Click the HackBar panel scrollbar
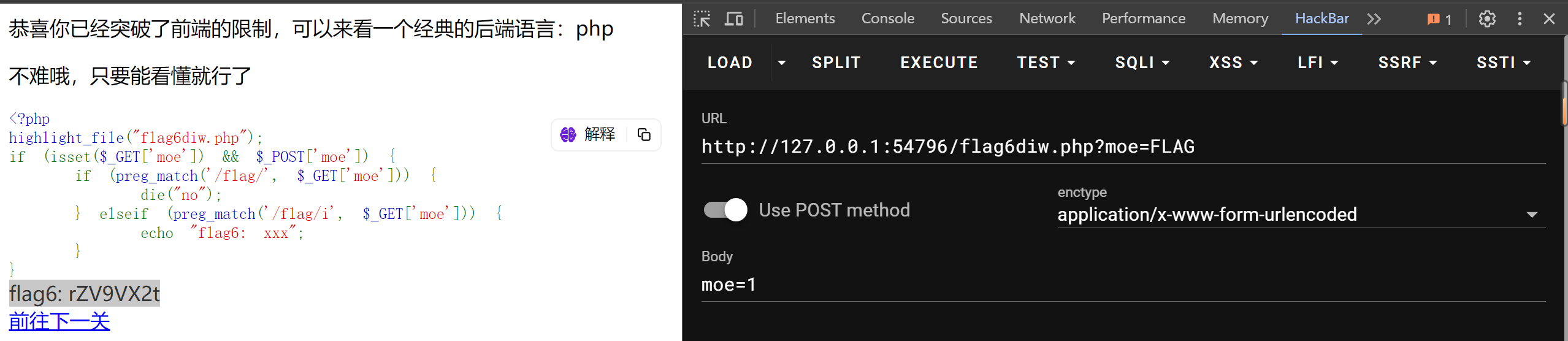Screen dimensions: 1568x341 [x=1564, y=103]
